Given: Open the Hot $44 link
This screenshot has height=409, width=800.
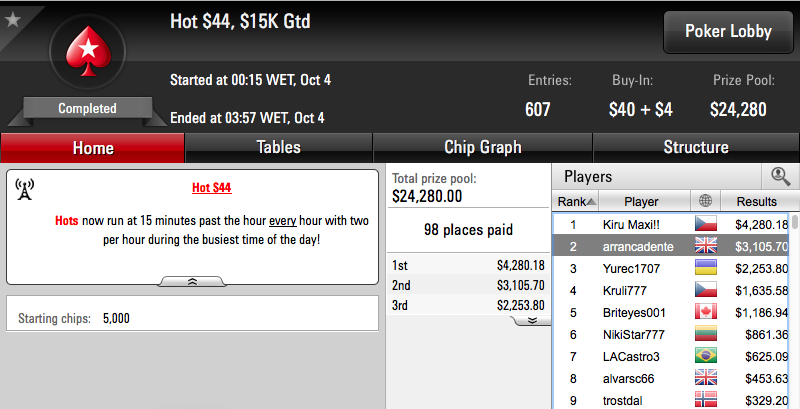Looking at the screenshot, I should pos(212,188).
